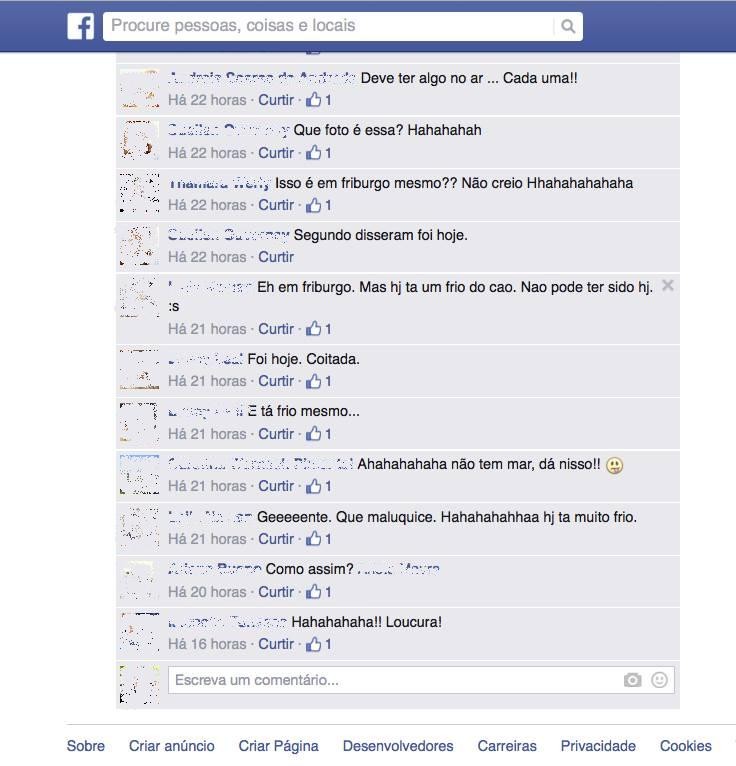Open the Desenvolvedores footer link
Screen dimensions: 736x766
pyautogui.click(x=398, y=746)
